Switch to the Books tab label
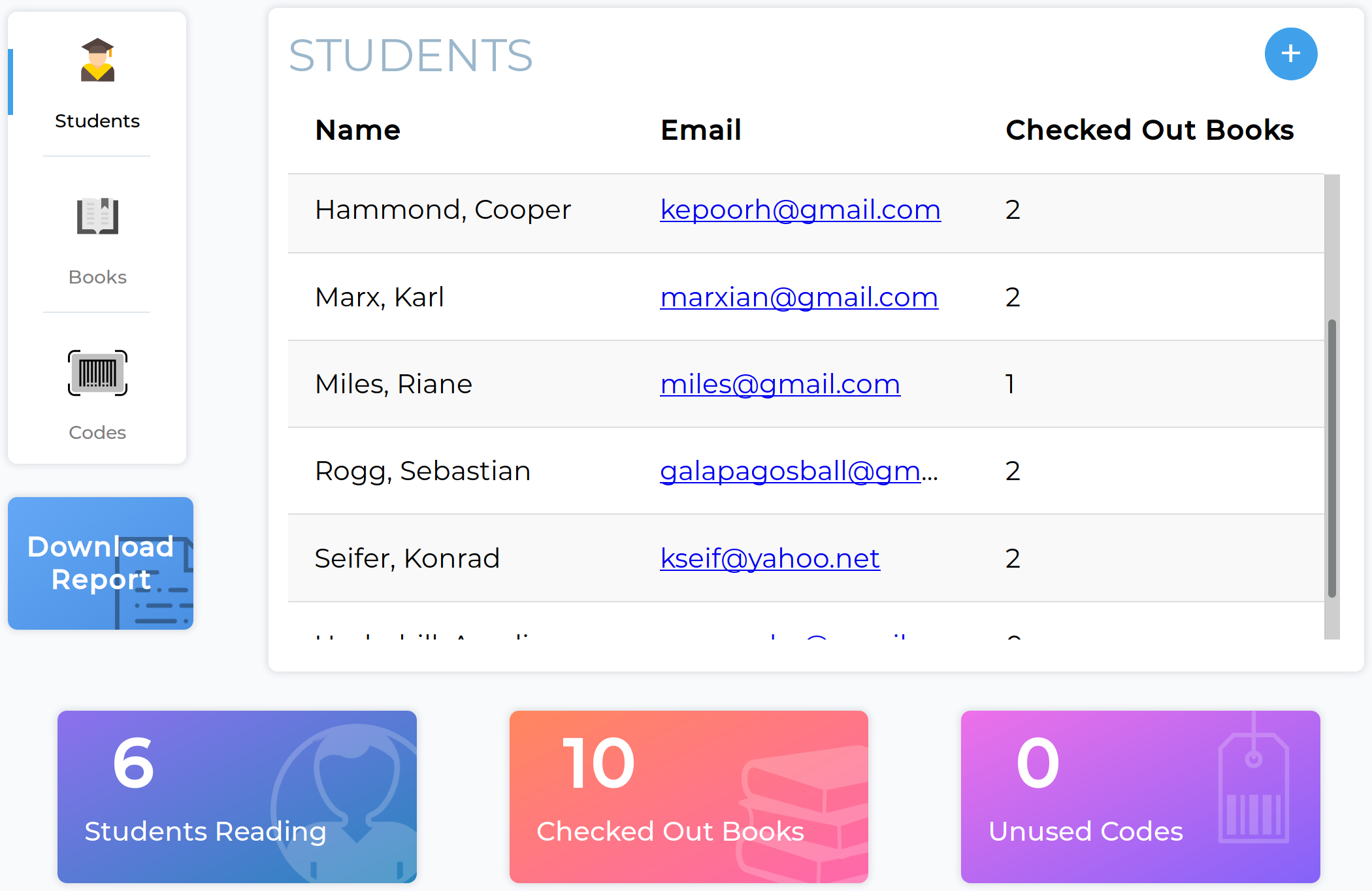This screenshot has width=1372, height=891. point(97,277)
